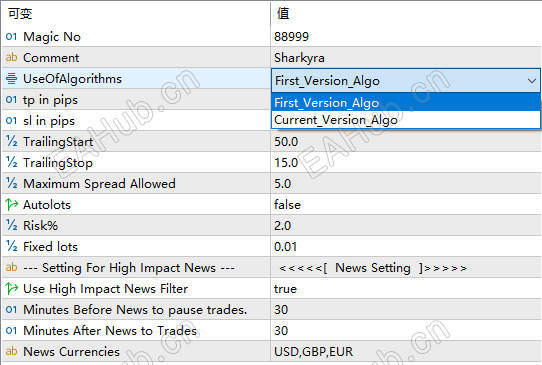Screen dimensions: 542x365
Task: Click the string icon beside News Currencies
Action: point(11,351)
